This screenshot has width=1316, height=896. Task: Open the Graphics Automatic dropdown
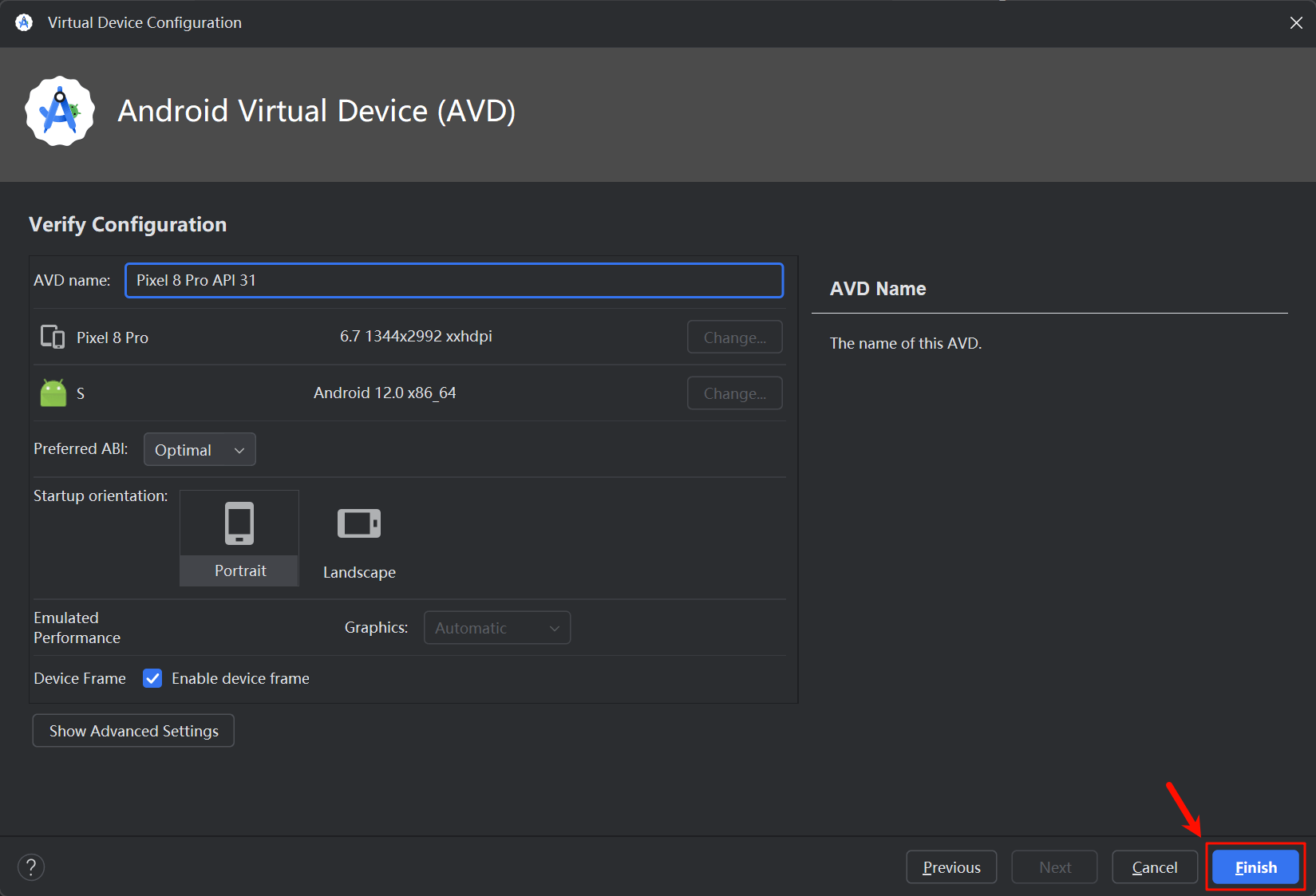[496, 628]
